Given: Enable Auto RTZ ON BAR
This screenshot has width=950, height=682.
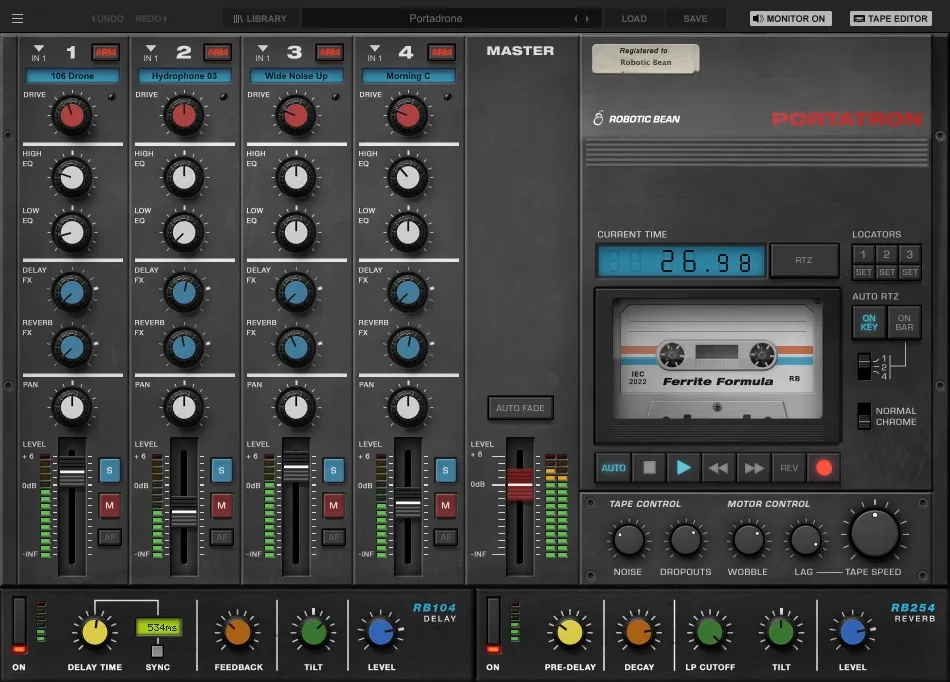Looking at the screenshot, I should (904, 322).
